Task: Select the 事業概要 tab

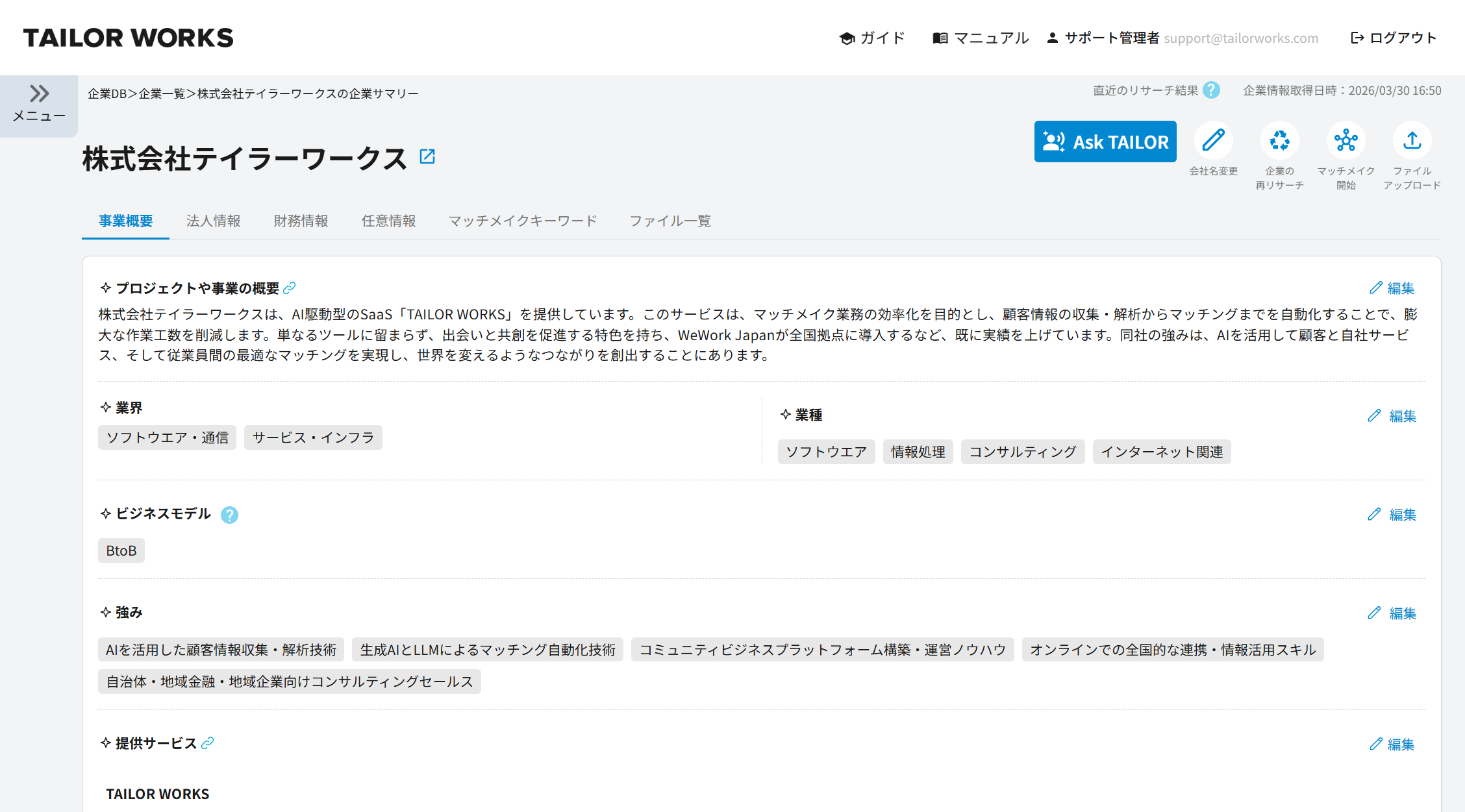Action: click(125, 221)
